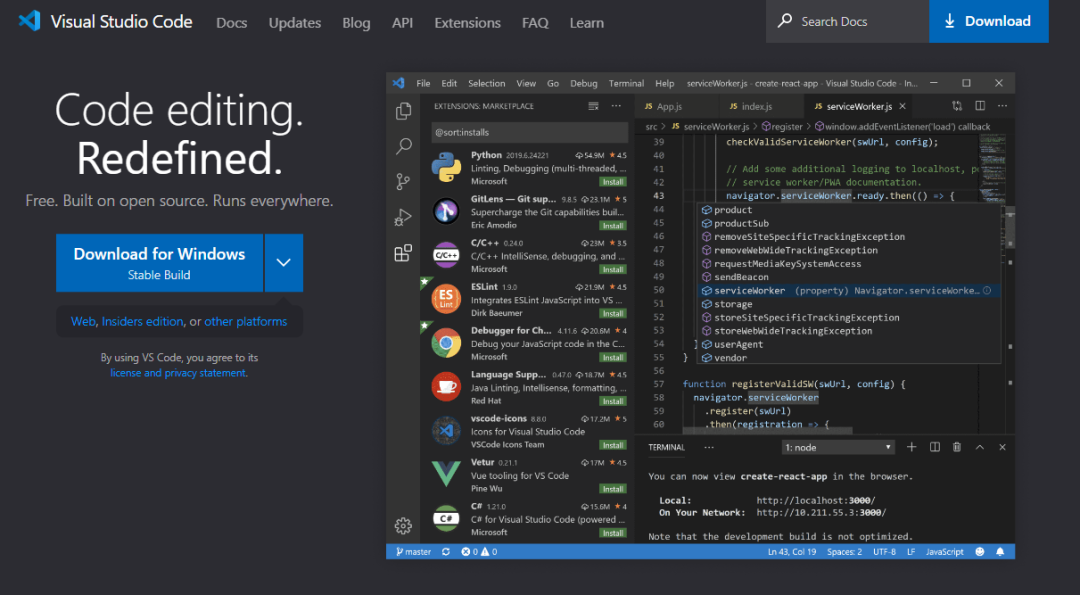Close the terminal panel
Viewport: 1080px width, 595px height.
point(1002,447)
